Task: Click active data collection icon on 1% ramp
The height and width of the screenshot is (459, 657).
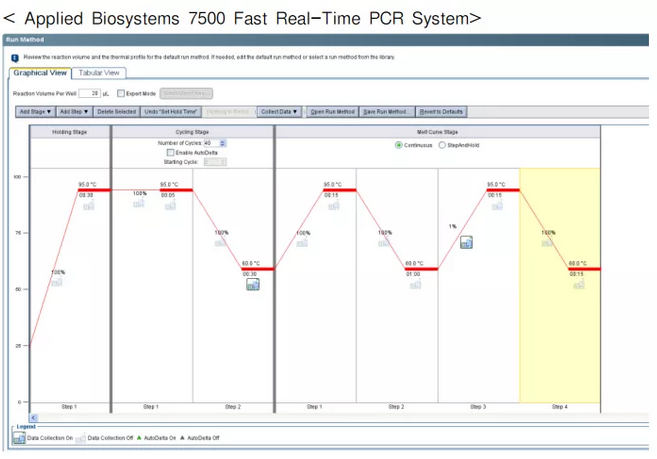Action: pos(466,242)
